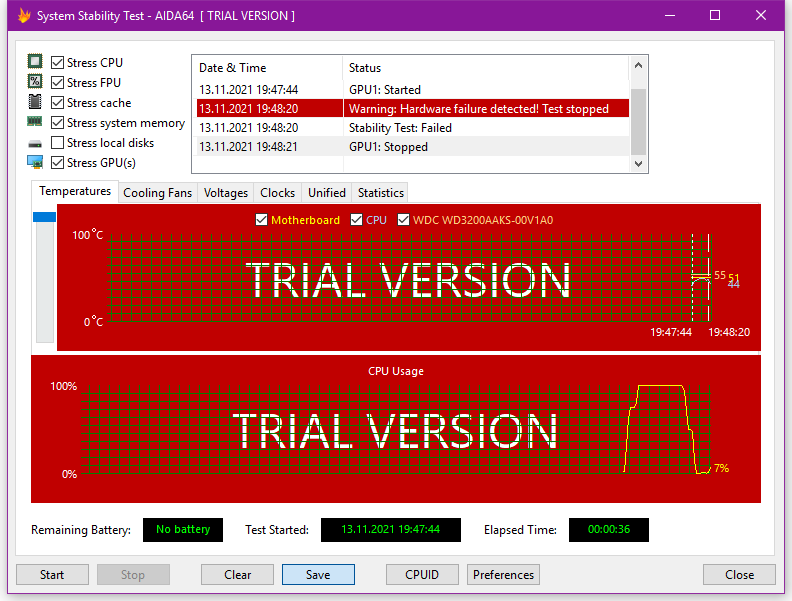
Task: Click the monitor icon beside Stress GPU(s)
Action: pos(35,162)
